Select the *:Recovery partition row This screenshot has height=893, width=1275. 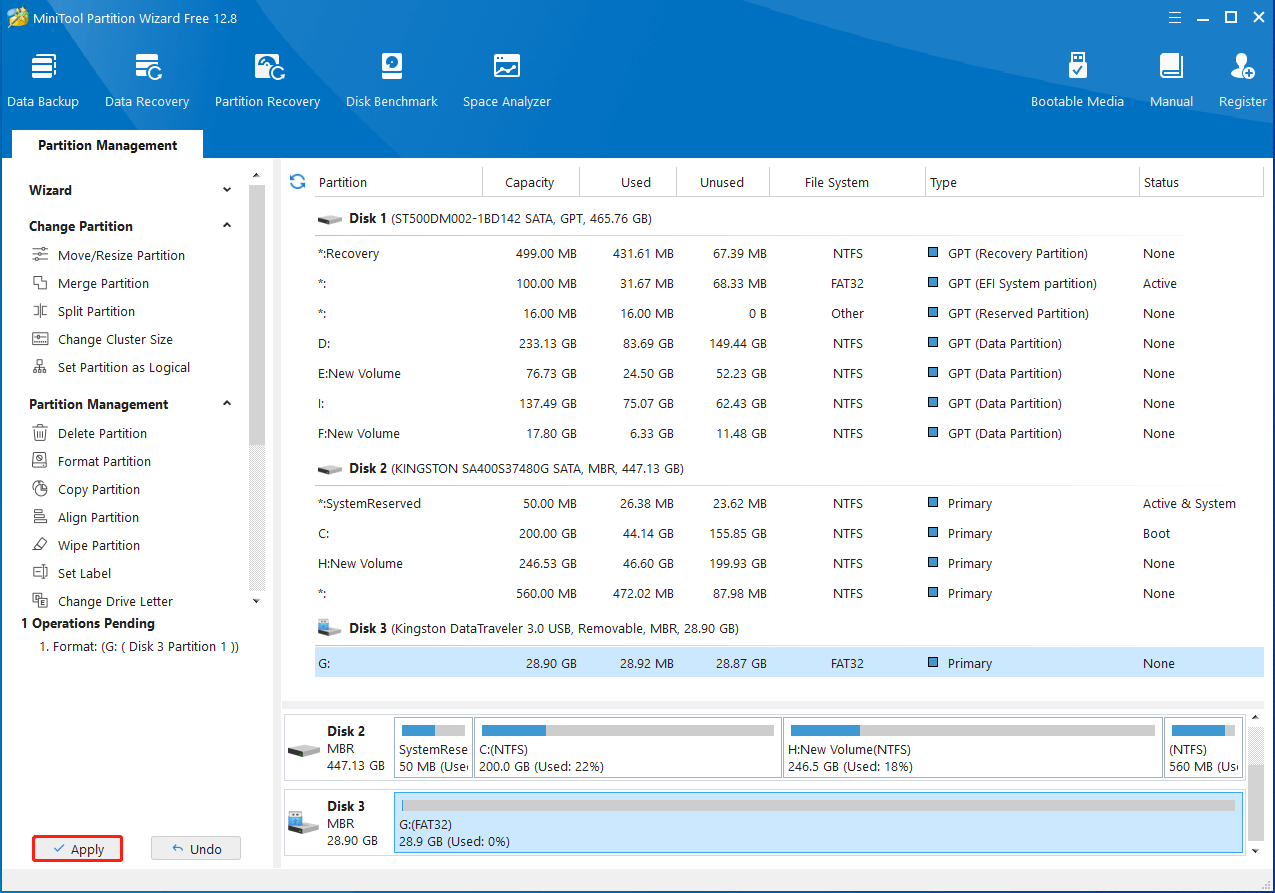(789, 254)
